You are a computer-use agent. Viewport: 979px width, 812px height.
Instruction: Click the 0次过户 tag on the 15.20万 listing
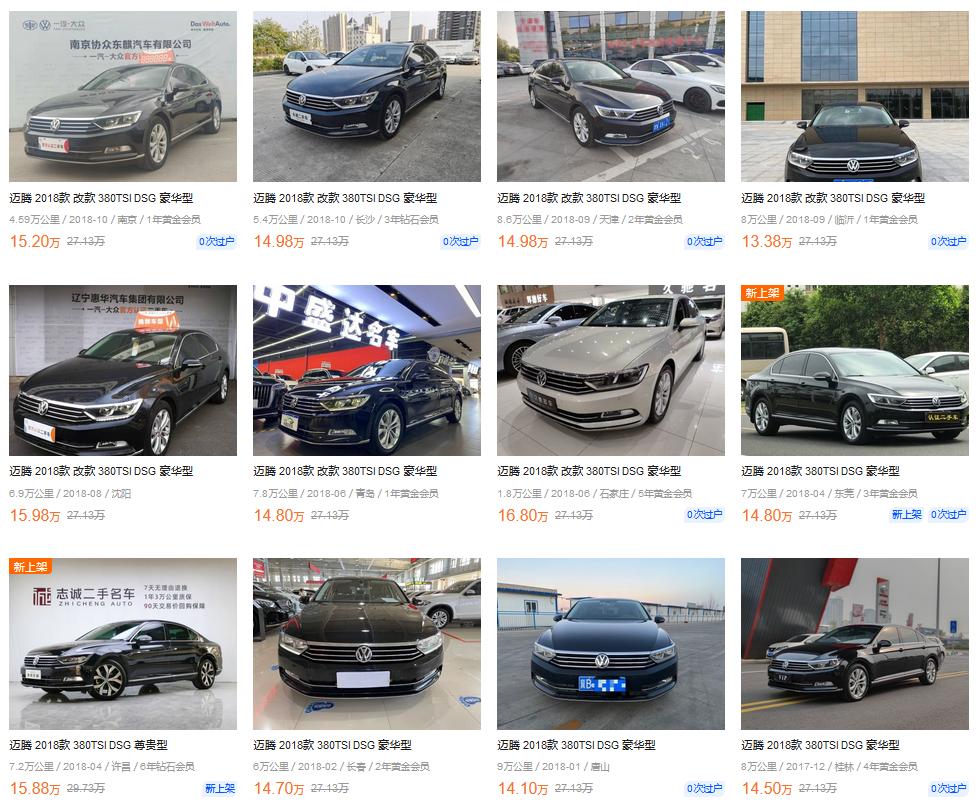click(217, 242)
